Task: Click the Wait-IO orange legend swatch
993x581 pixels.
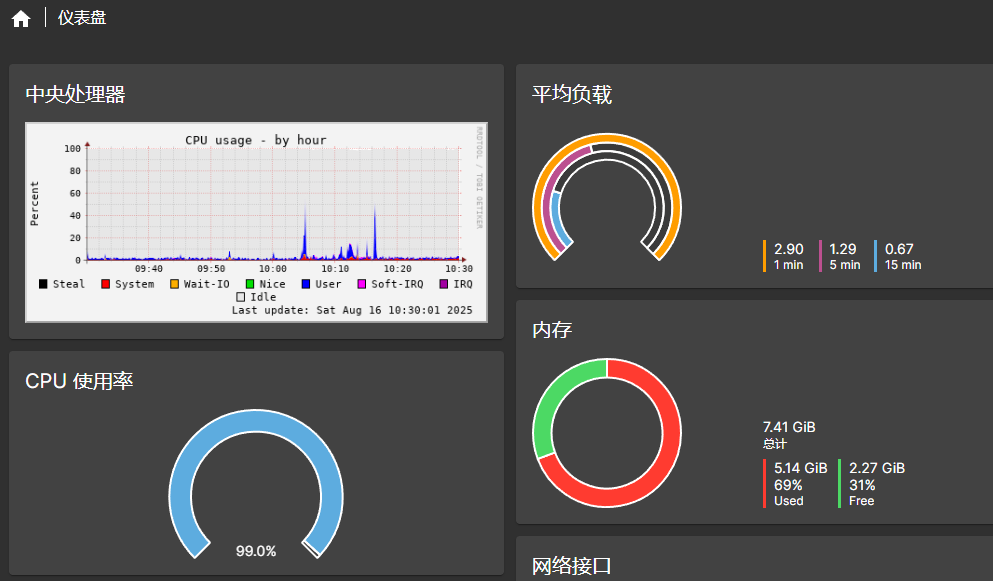Action: point(174,284)
